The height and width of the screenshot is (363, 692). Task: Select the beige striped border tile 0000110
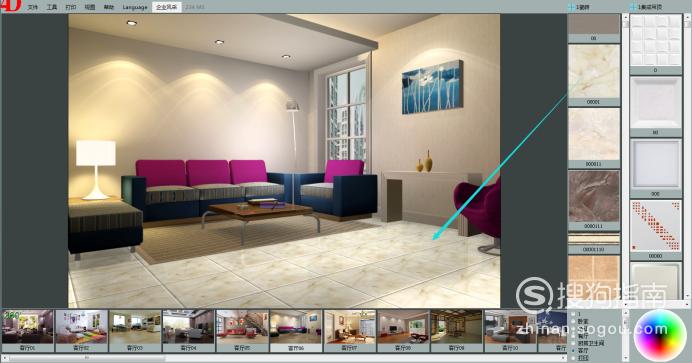[x=594, y=240]
